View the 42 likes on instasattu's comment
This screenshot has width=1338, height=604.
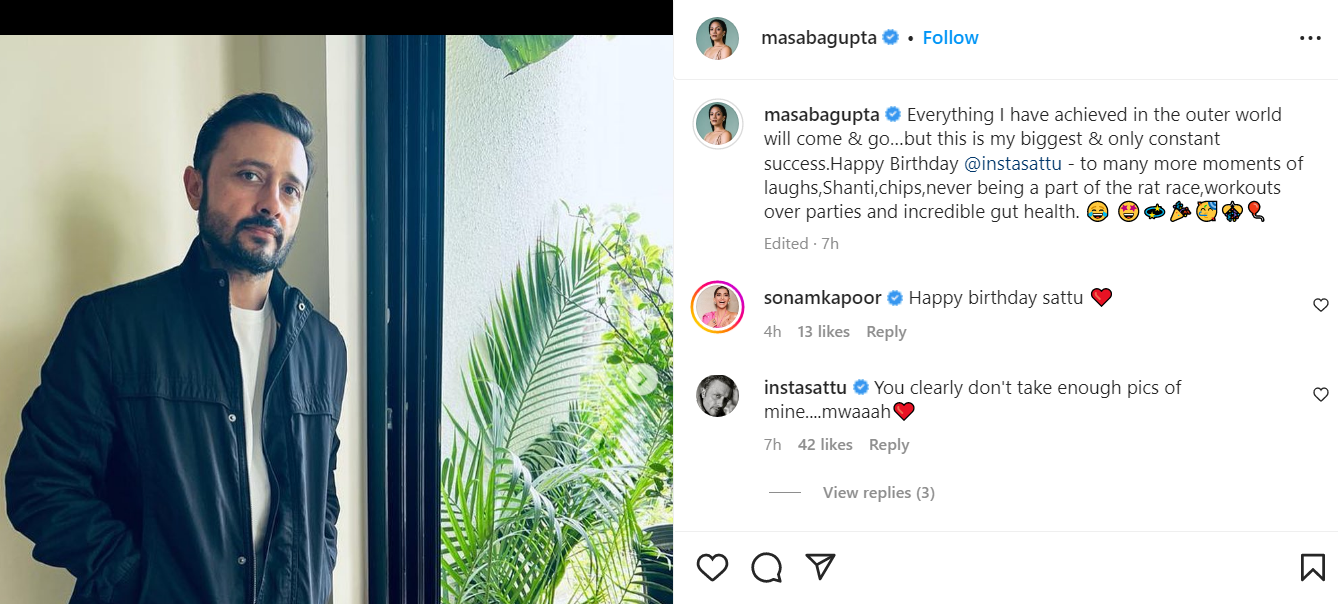(825, 445)
